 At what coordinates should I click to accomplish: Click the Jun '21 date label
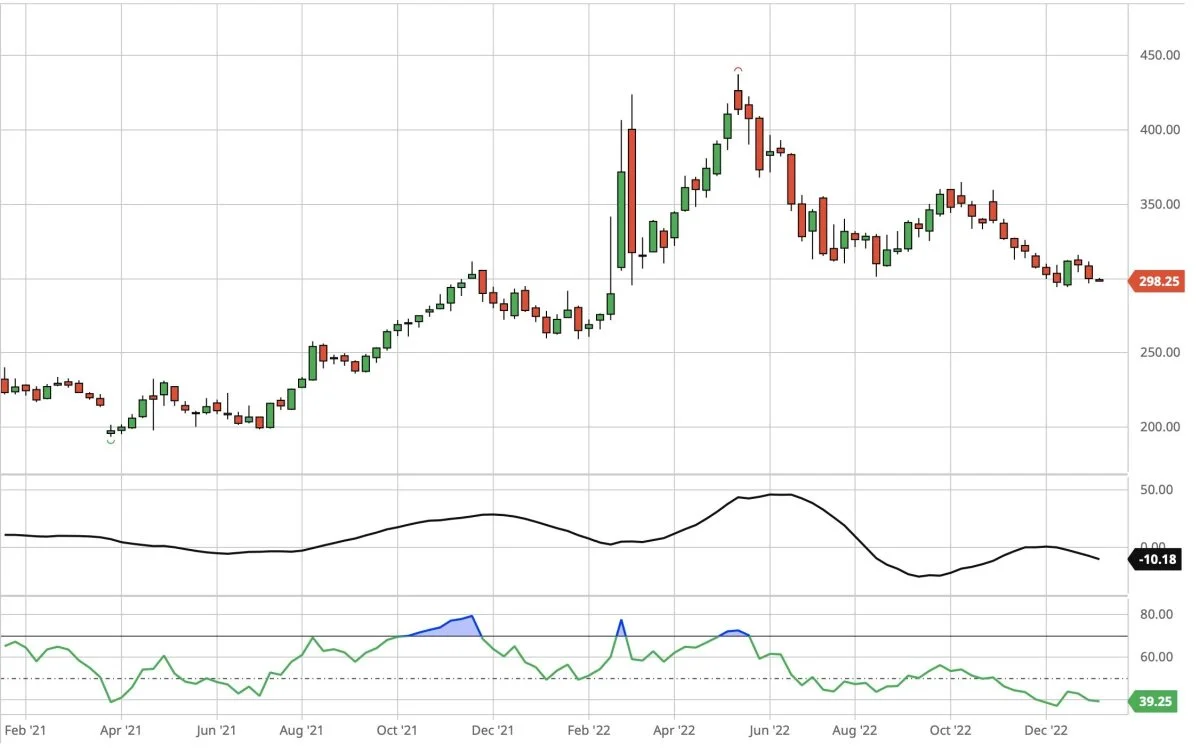click(x=217, y=732)
